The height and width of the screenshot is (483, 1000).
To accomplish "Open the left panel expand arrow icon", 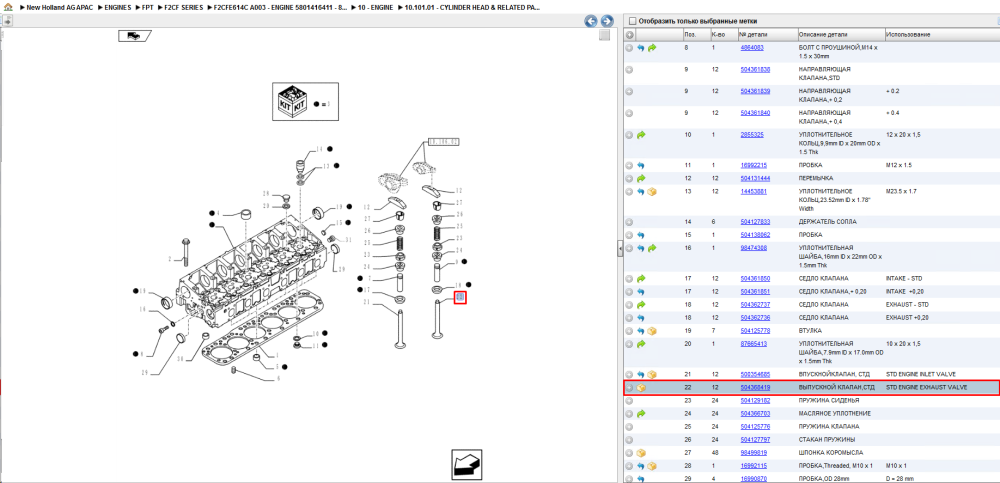I will [x=8, y=21].
